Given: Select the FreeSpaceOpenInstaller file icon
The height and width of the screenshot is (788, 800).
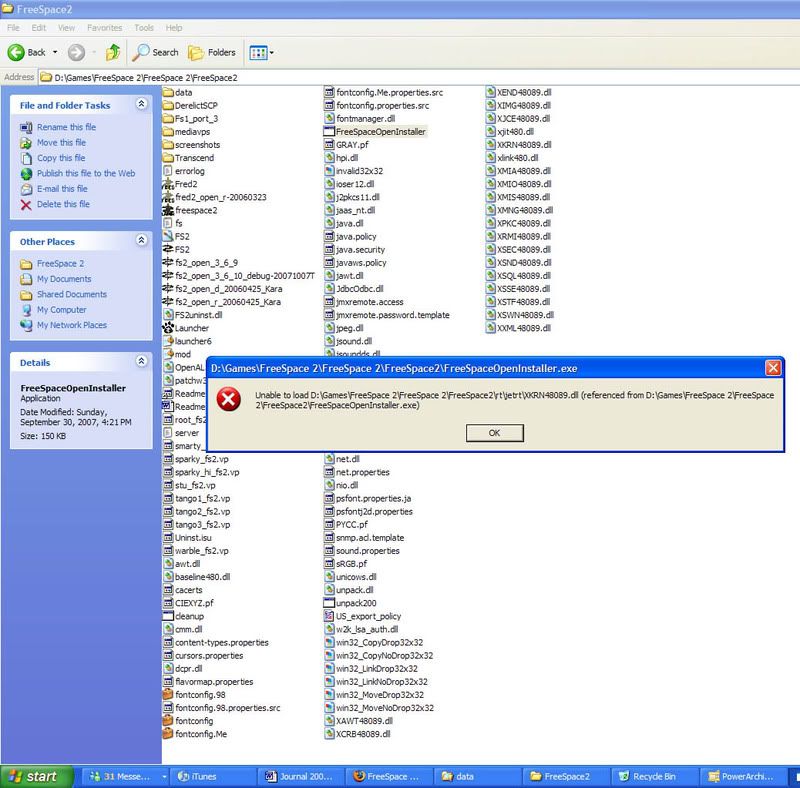Looking at the screenshot, I should (329, 132).
